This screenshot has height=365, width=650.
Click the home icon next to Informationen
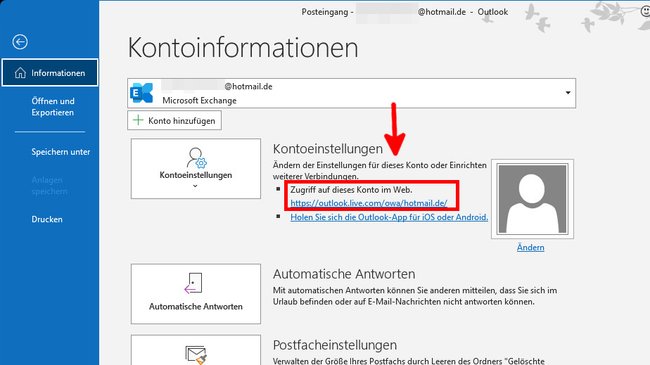point(20,73)
